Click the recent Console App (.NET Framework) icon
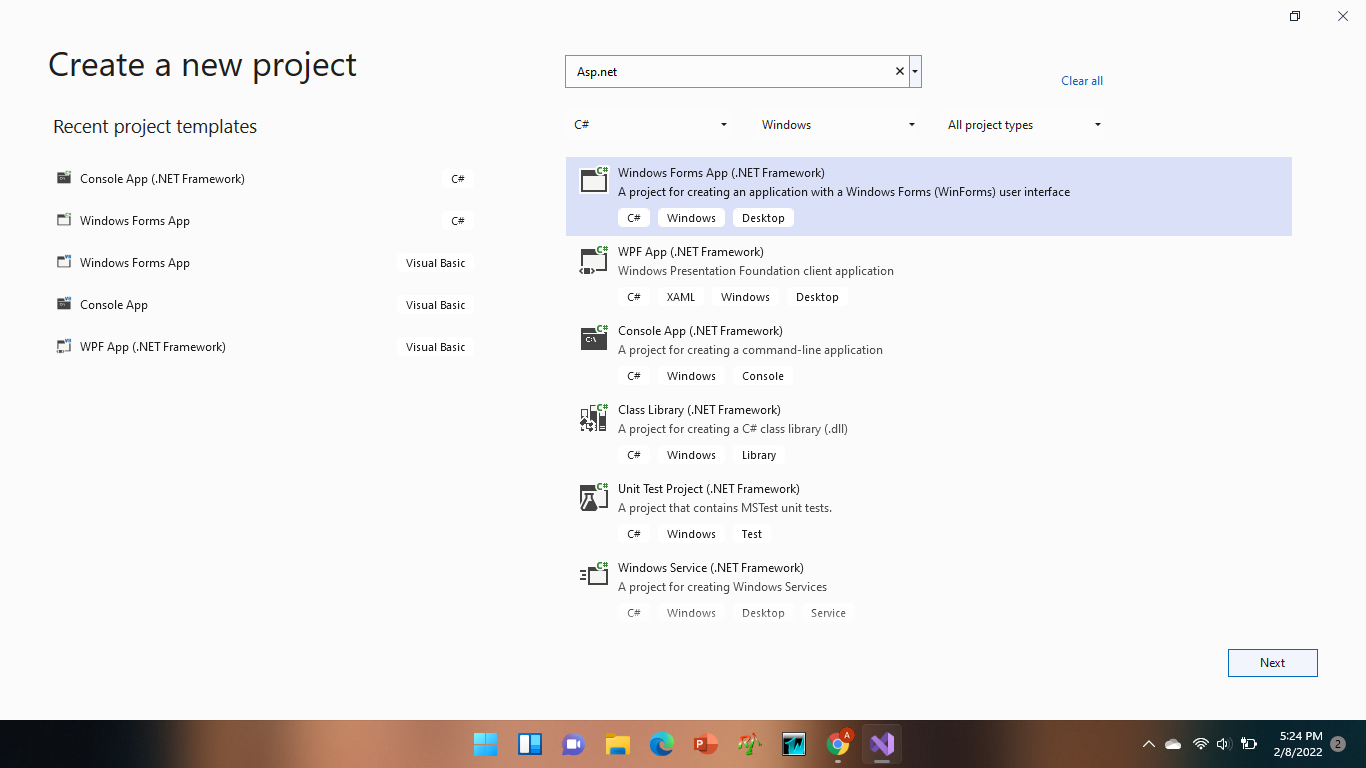1366x768 pixels. tap(64, 178)
